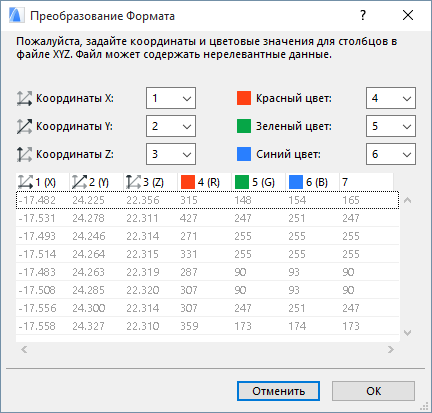Viewport: 432px width, 413px height.
Task: Open the Координаты Y column dropdown
Action: 171,126
